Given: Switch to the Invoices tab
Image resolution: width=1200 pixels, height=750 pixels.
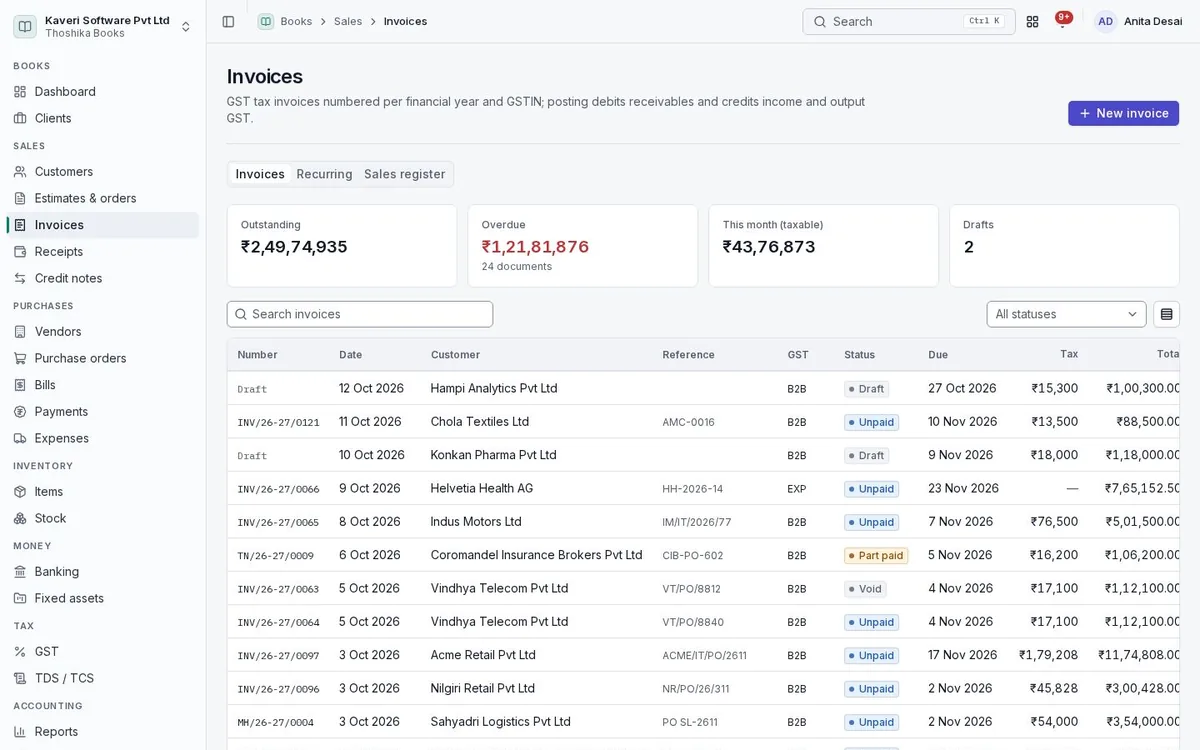Looking at the screenshot, I should click(x=260, y=174).
